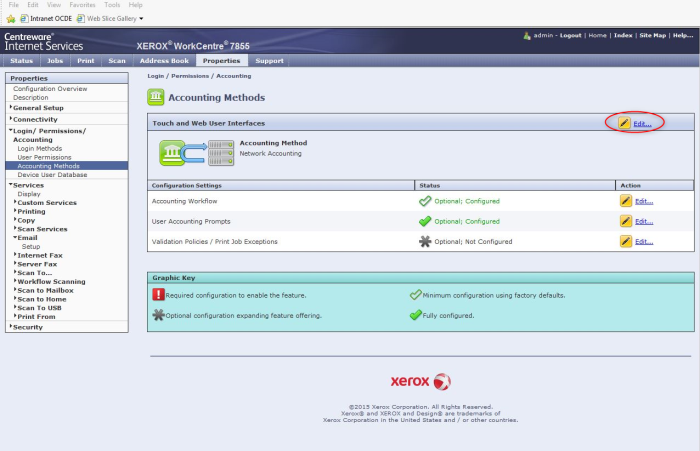This screenshot has width=700, height=451.
Task: Select Login Methods in sidebar
Action: [x=39, y=148]
